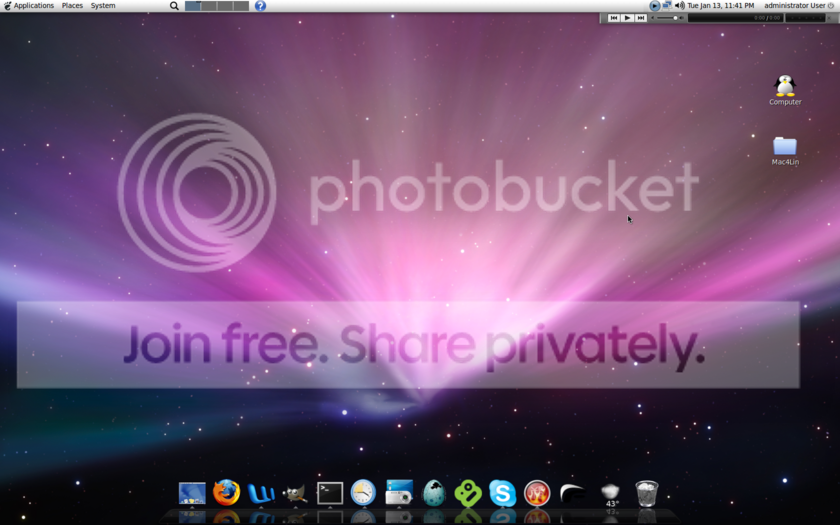Open the Terminal from the dock
The width and height of the screenshot is (840, 525).
[330, 493]
